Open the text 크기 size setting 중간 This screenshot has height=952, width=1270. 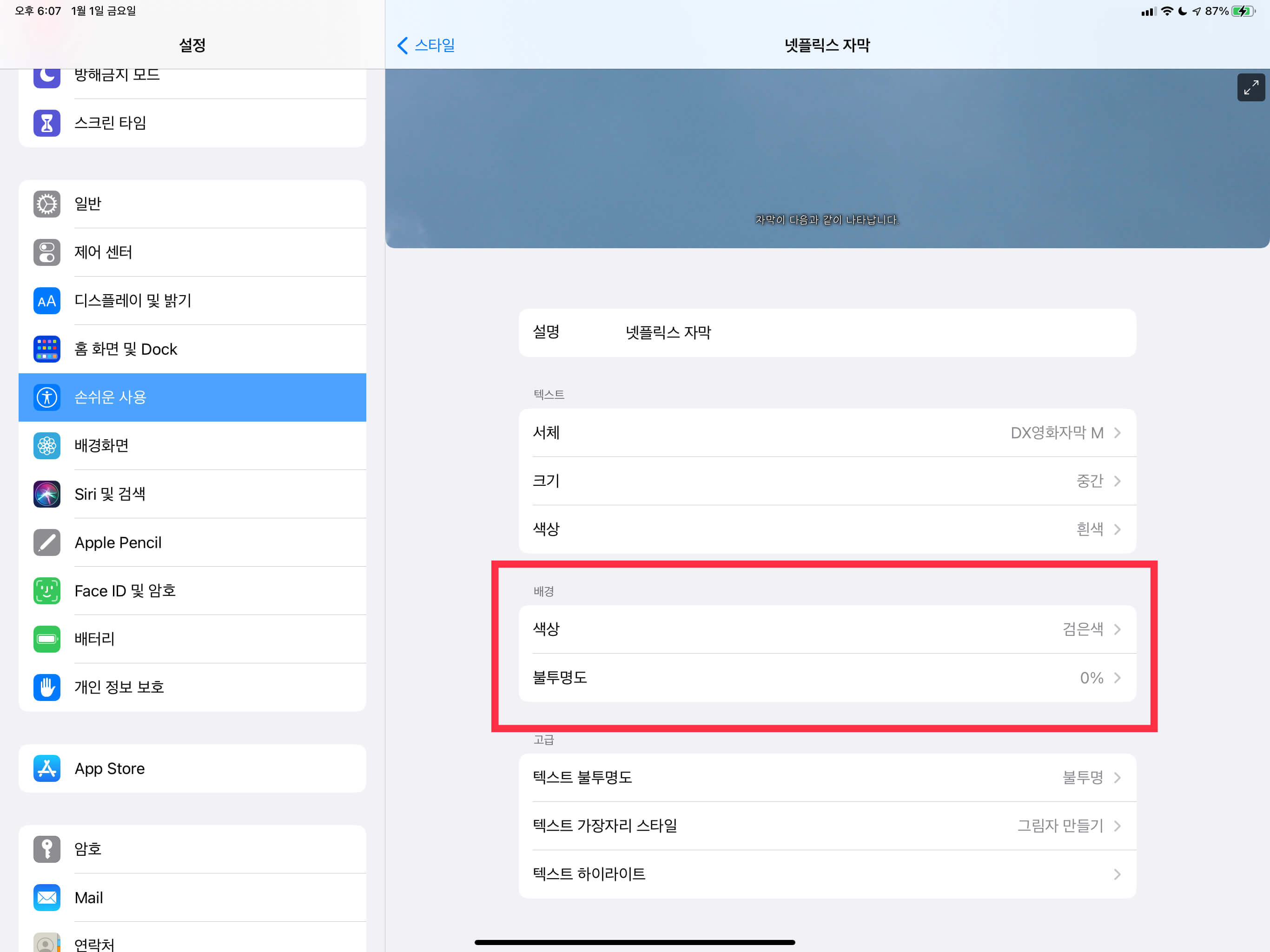tap(827, 481)
